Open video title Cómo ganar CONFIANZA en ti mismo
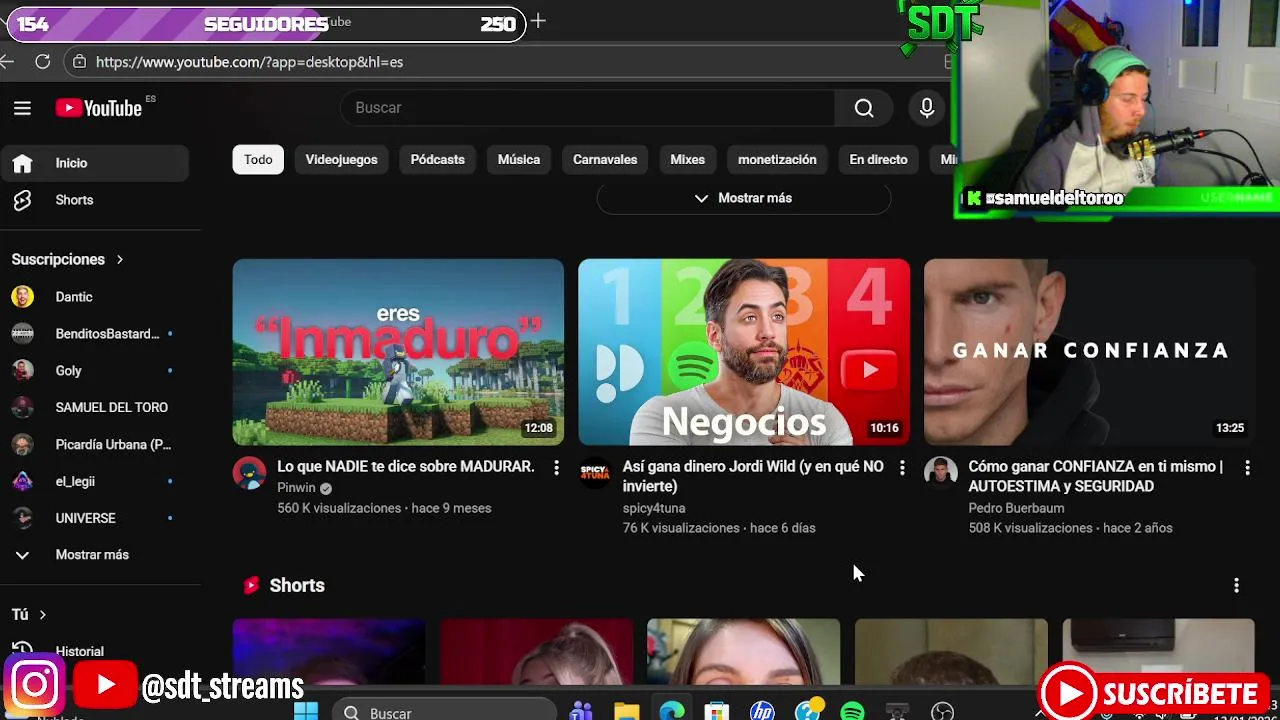This screenshot has height=720, width=1280. click(1096, 477)
